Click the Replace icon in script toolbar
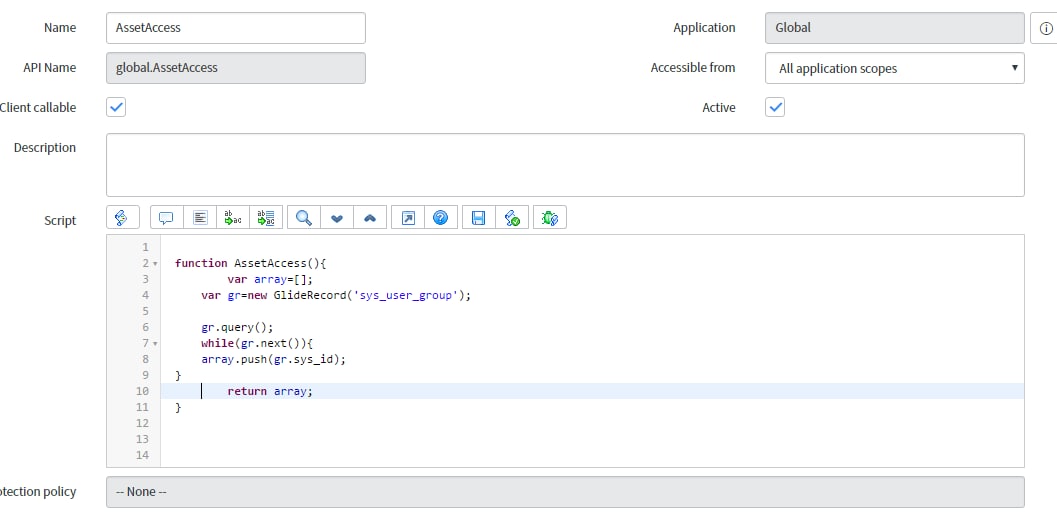The image size is (1057, 531). pyautogui.click(x=233, y=218)
